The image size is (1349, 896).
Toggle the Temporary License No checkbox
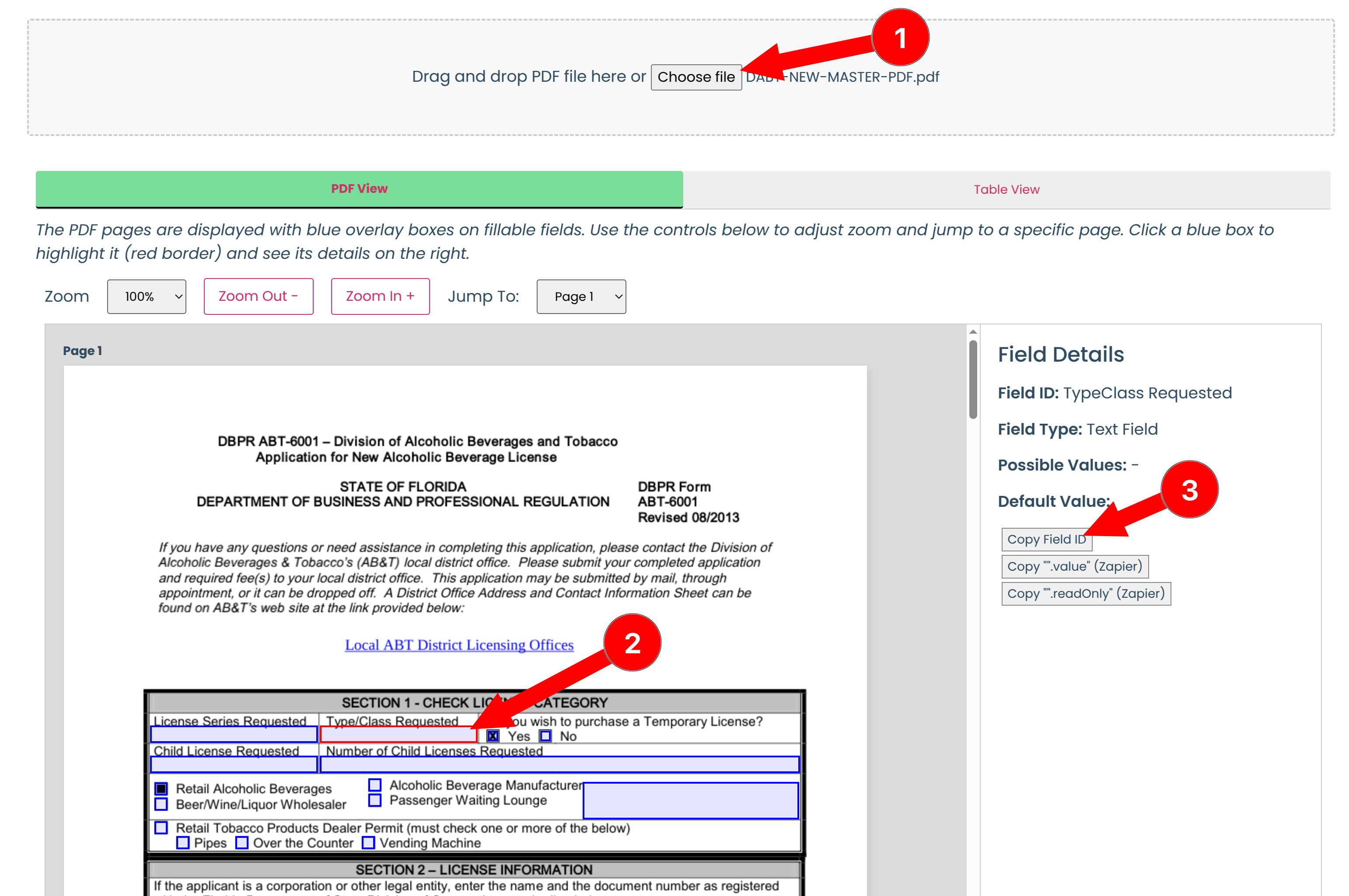pyautogui.click(x=545, y=736)
